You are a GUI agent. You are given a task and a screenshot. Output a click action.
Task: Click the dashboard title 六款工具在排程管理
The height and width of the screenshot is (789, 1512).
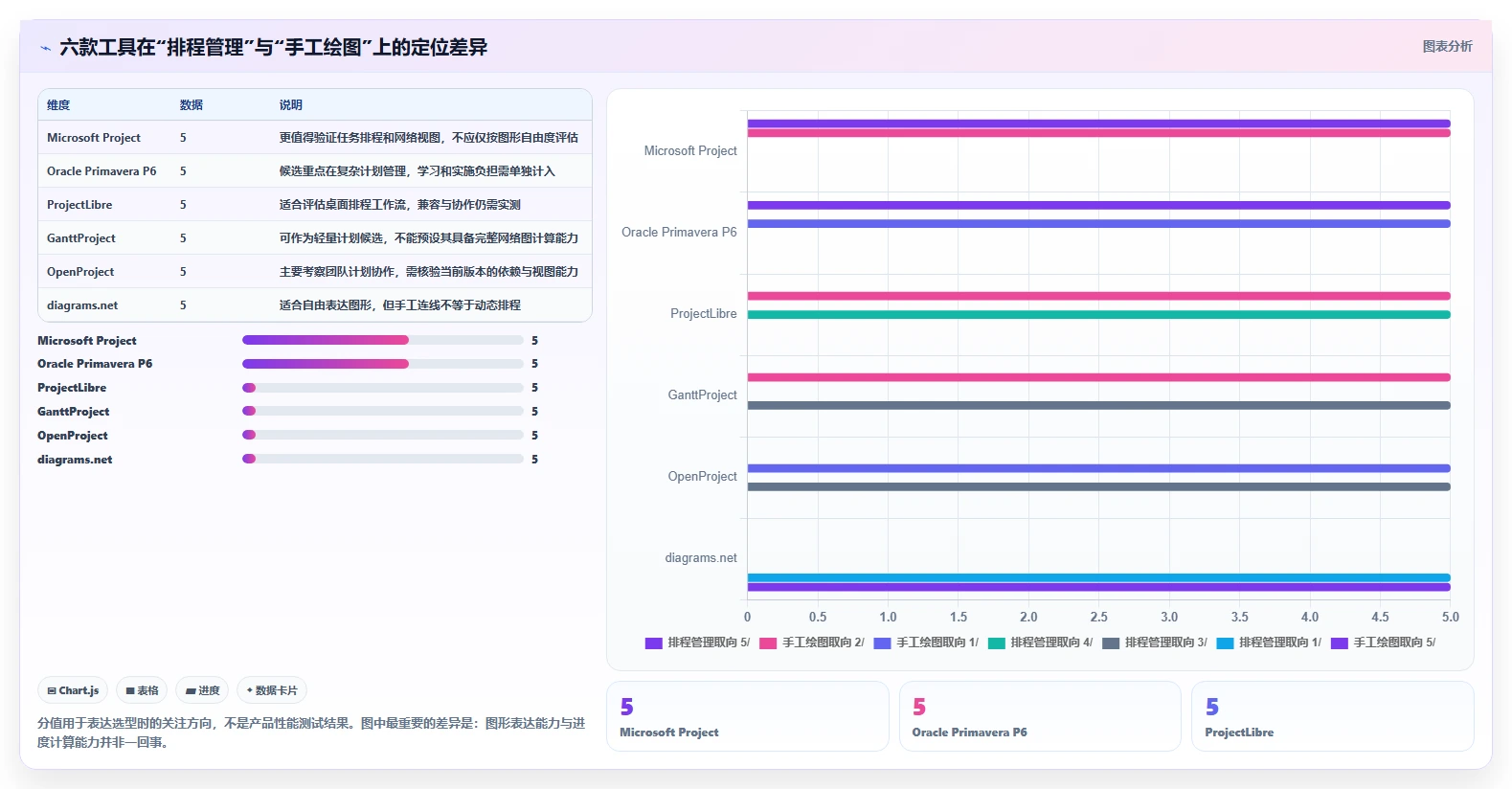[x=274, y=47]
